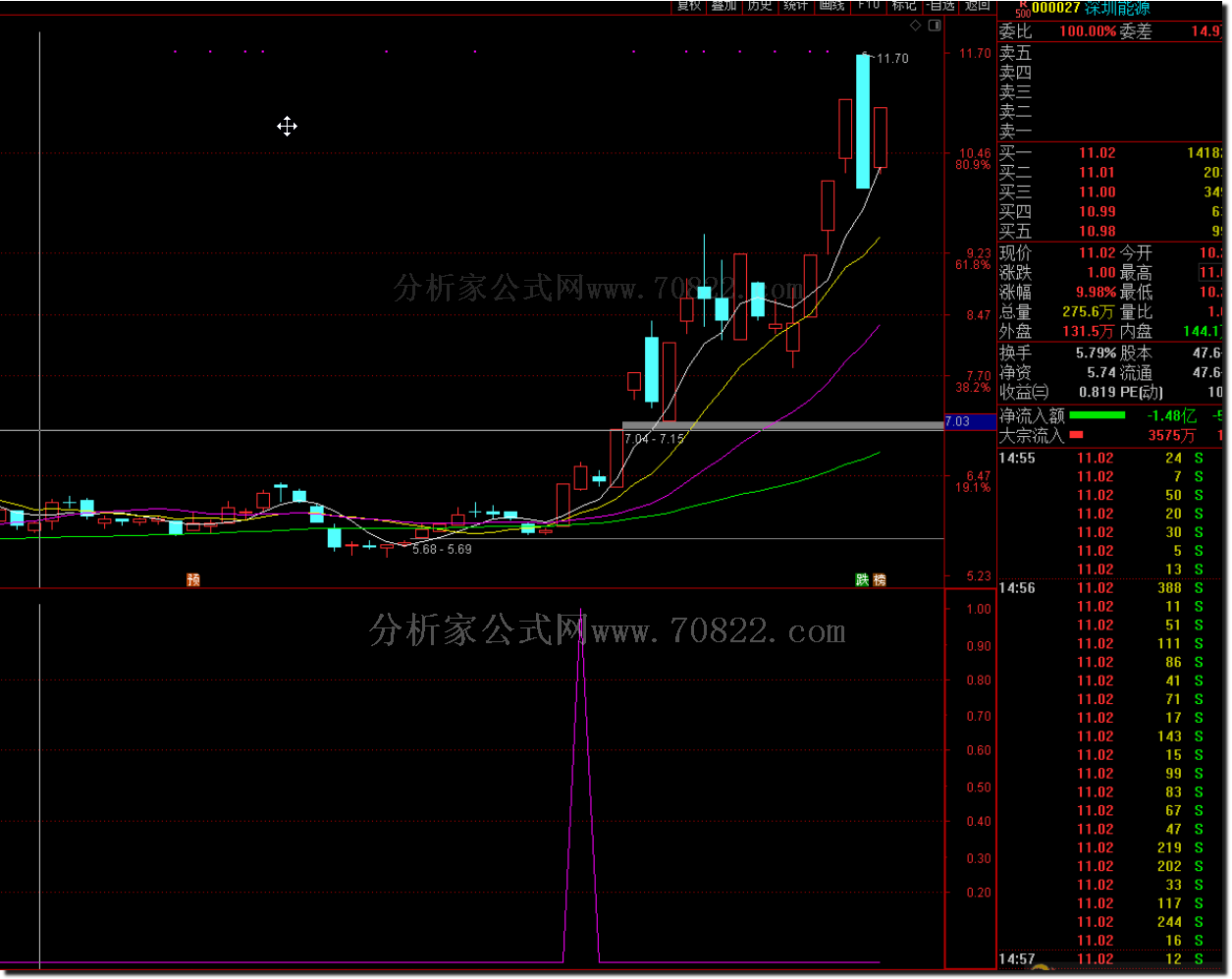The width and height of the screenshot is (1232, 979).
Task: Click the 80.9% retracement label on the price axis
Action: click(973, 165)
